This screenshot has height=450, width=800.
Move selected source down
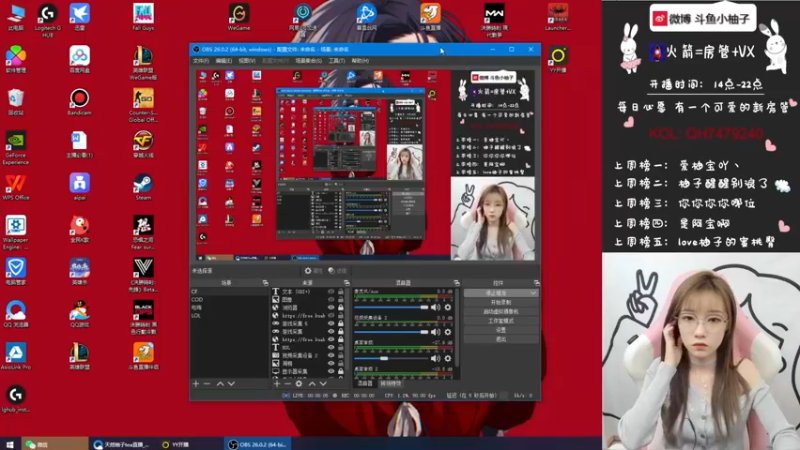tap(323, 383)
